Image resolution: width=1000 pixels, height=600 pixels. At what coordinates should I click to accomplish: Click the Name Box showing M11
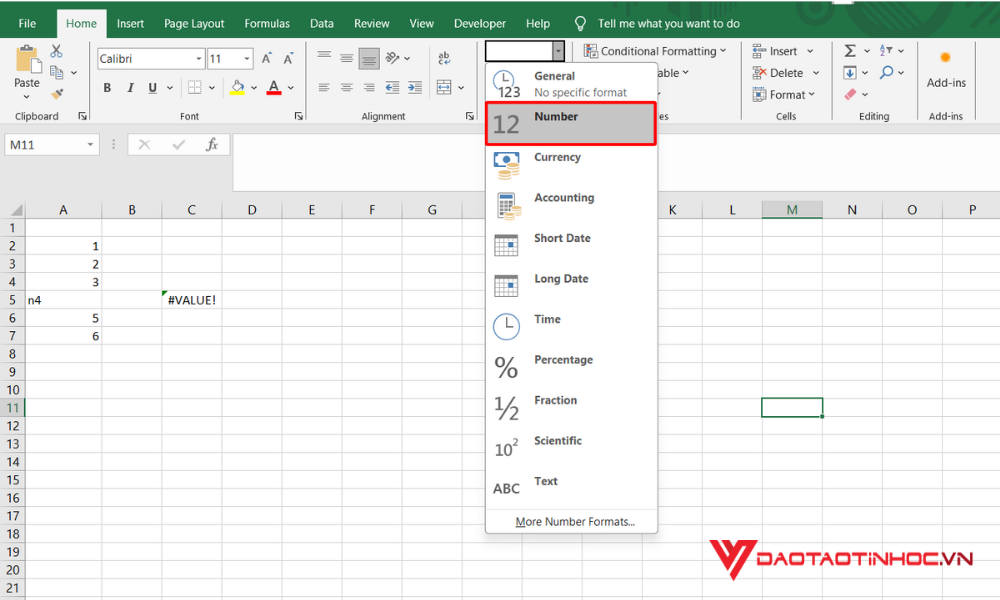click(43, 144)
